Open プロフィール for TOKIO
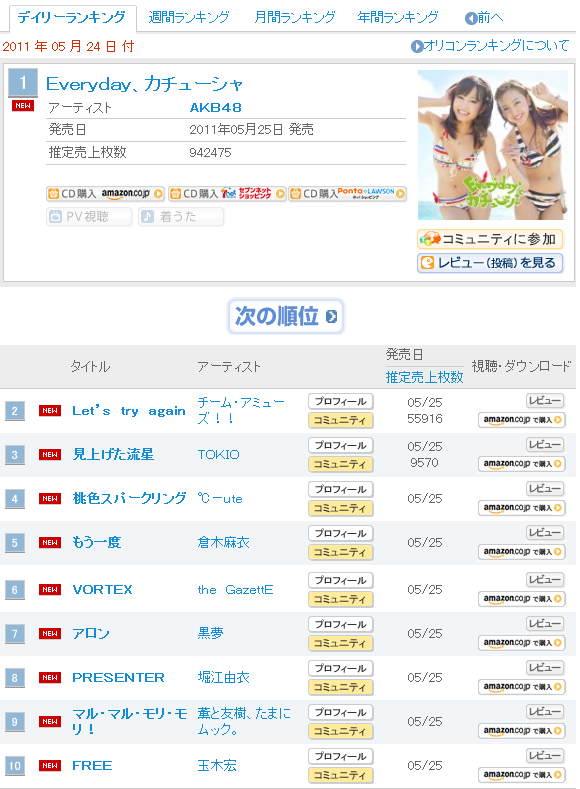The image size is (580, 789). pyautogui.click(x=341, y=445)
